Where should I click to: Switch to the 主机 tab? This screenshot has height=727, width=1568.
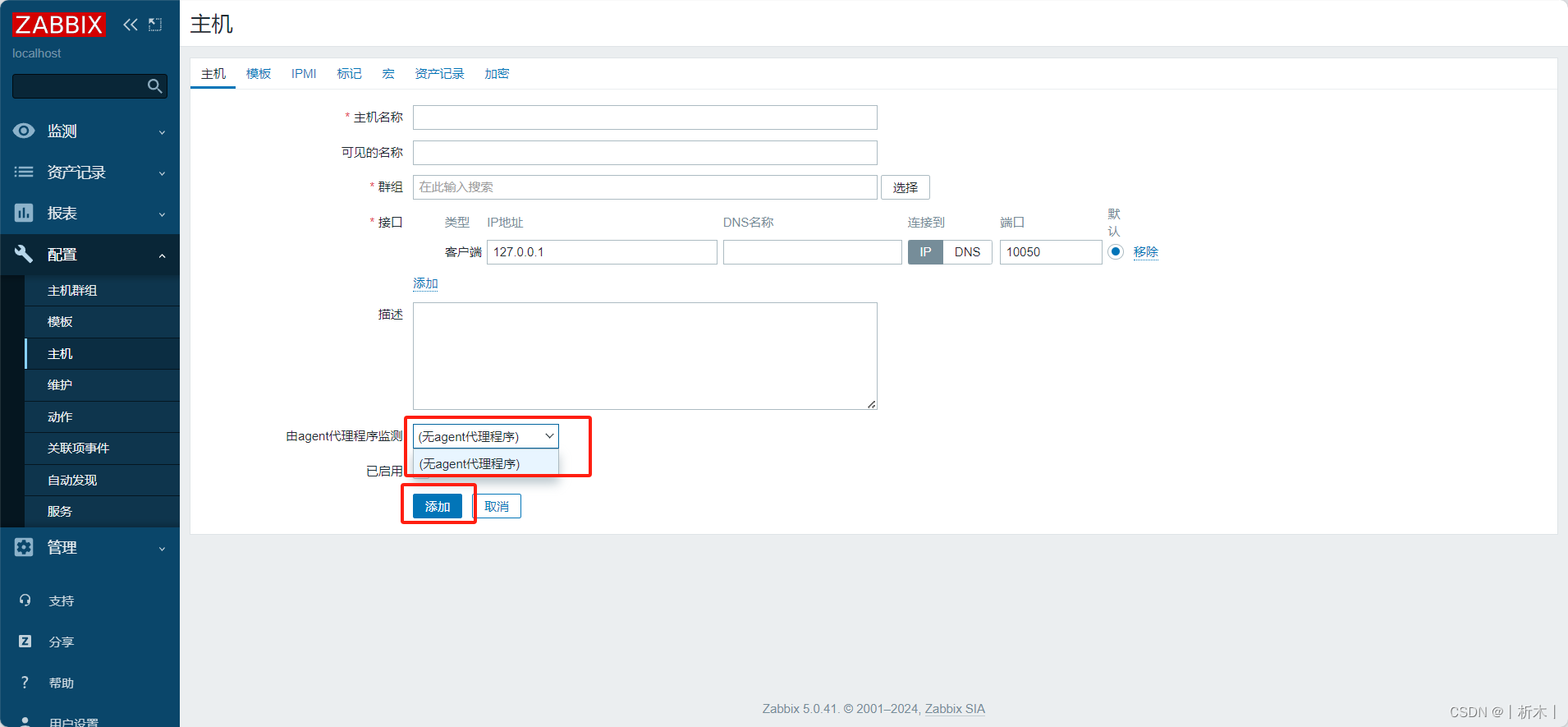(213, 74)
